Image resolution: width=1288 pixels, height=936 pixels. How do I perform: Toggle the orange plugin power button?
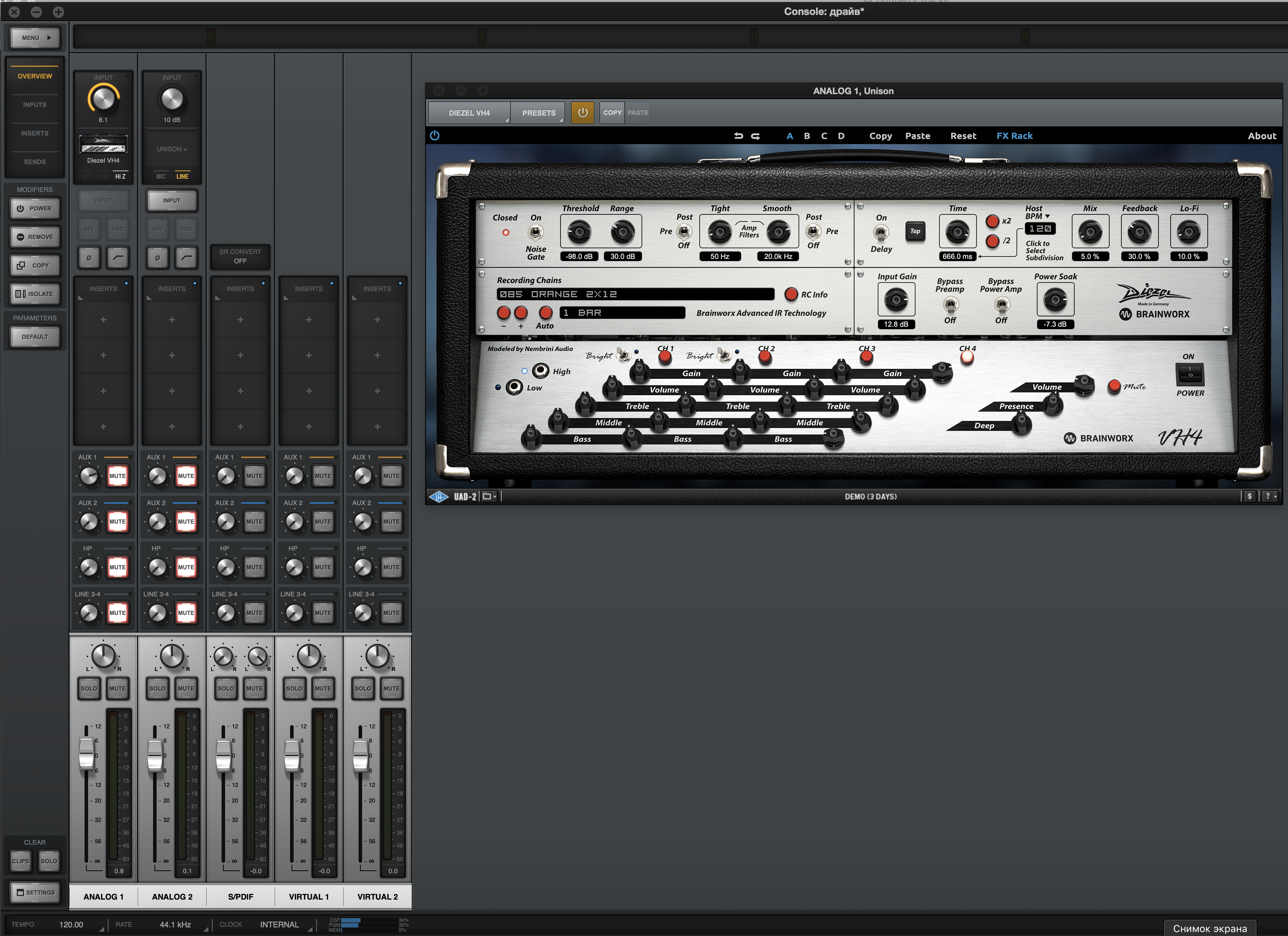(x=582, y=112)
